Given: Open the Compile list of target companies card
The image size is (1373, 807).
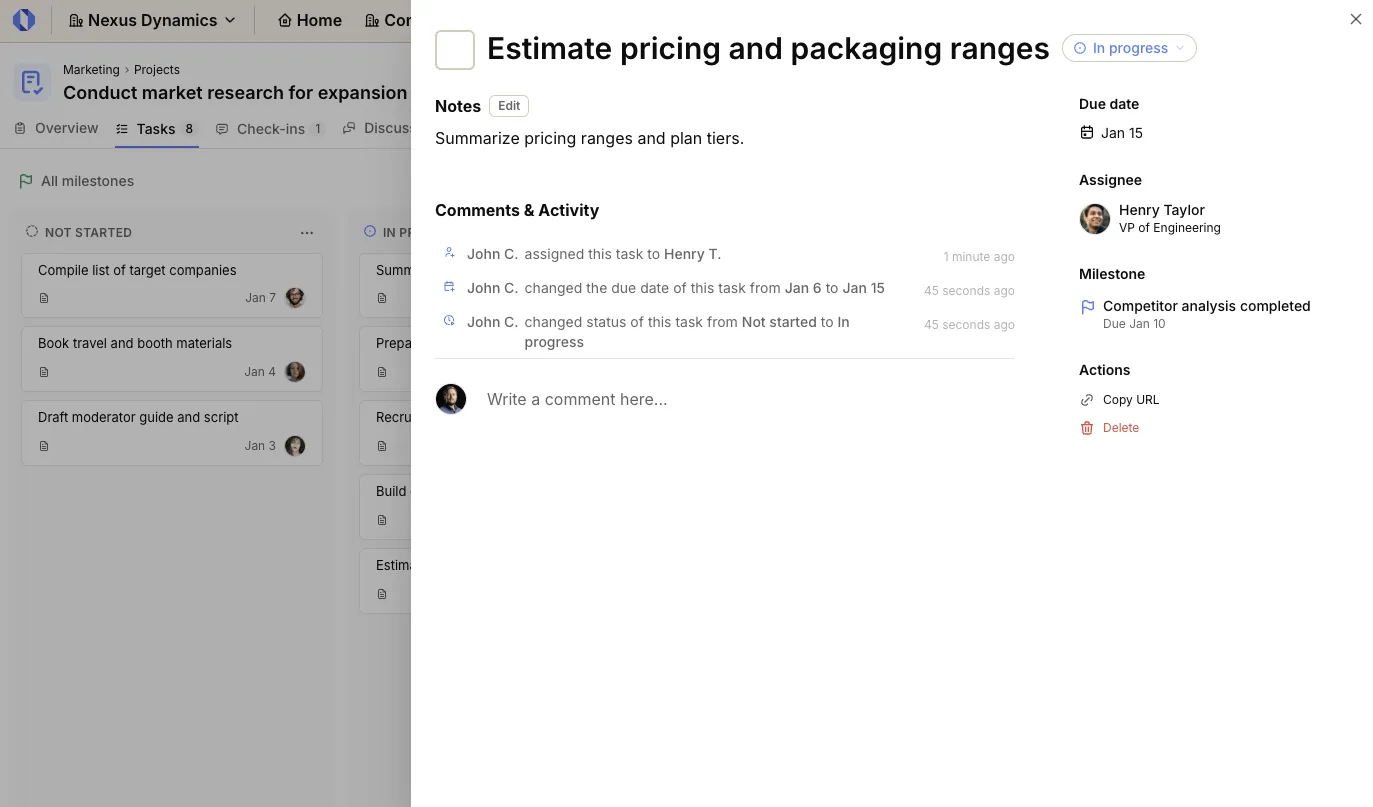Looking at the screenshot, I should pos(137,270).
